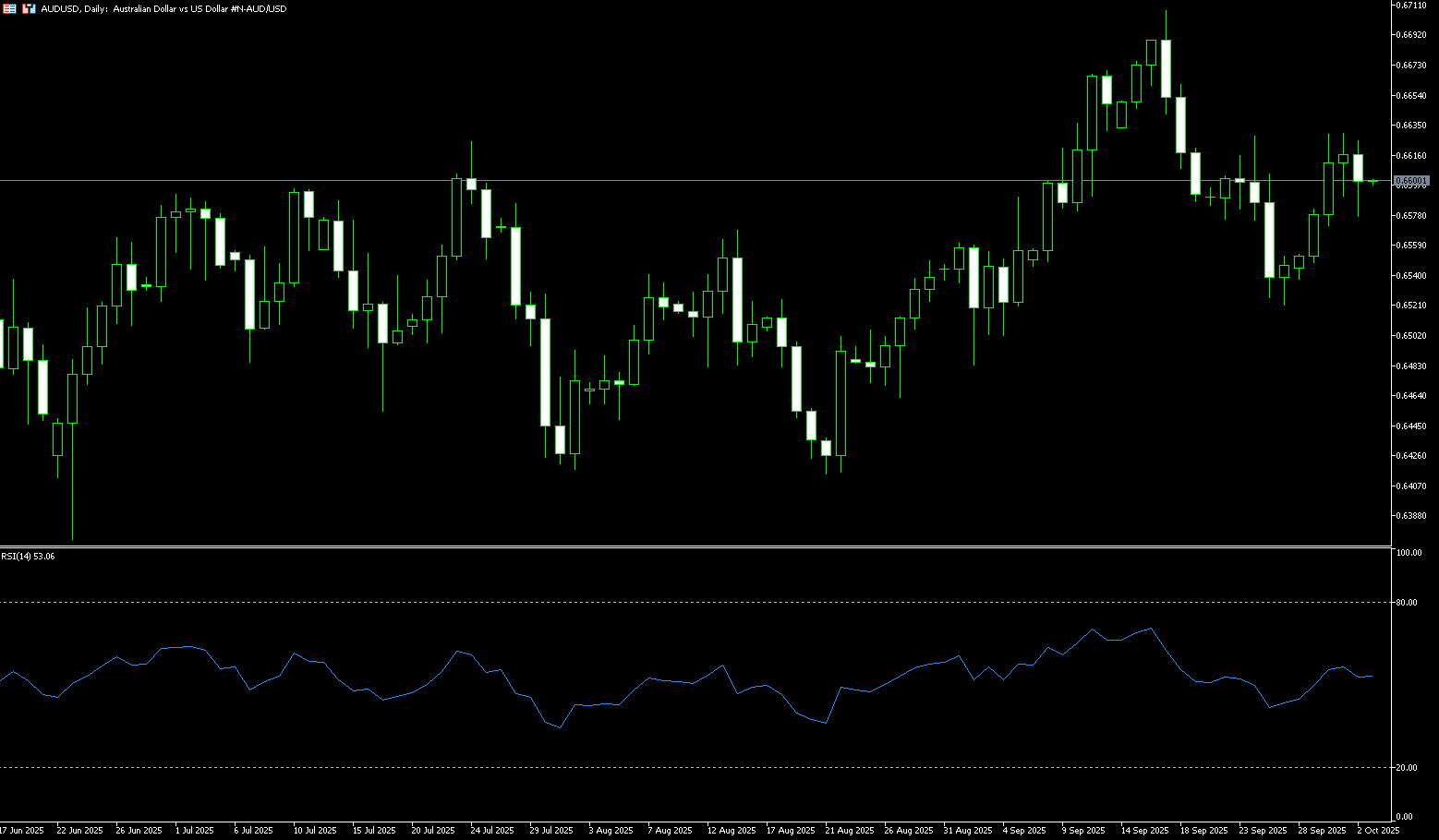This screenshot has width=1439, height=840.
Task: Click the 0.65020 label on the price scale
Action: [1411, 336]
